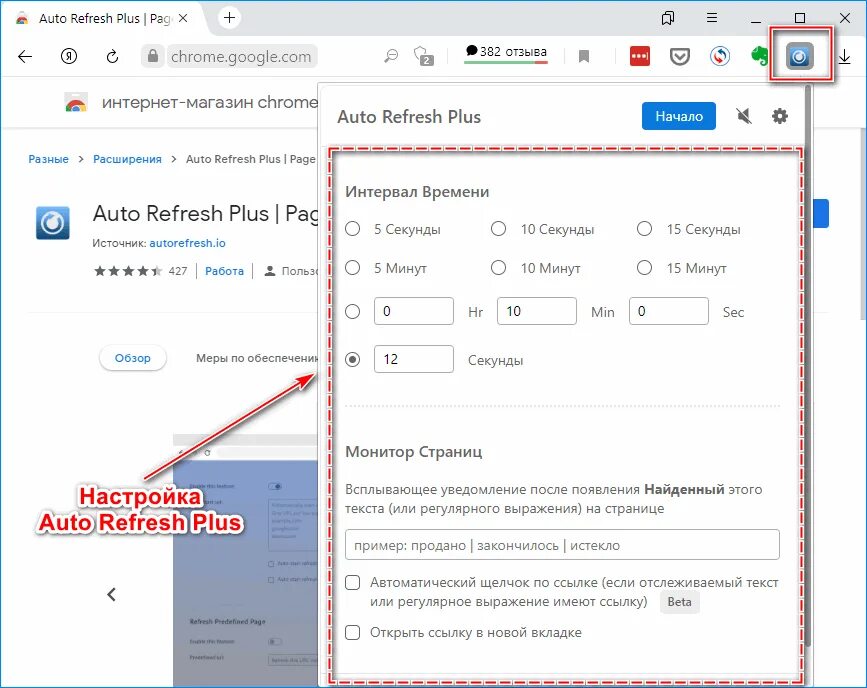
Task: Click the Chrome web store logo
Action: pos(76,103)
